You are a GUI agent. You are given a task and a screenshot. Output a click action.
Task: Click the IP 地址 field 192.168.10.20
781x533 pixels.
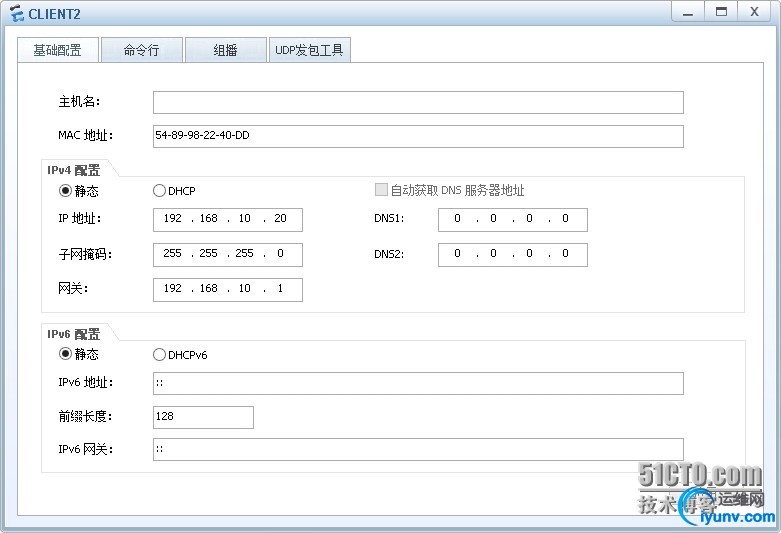click(x=228, y=219)
